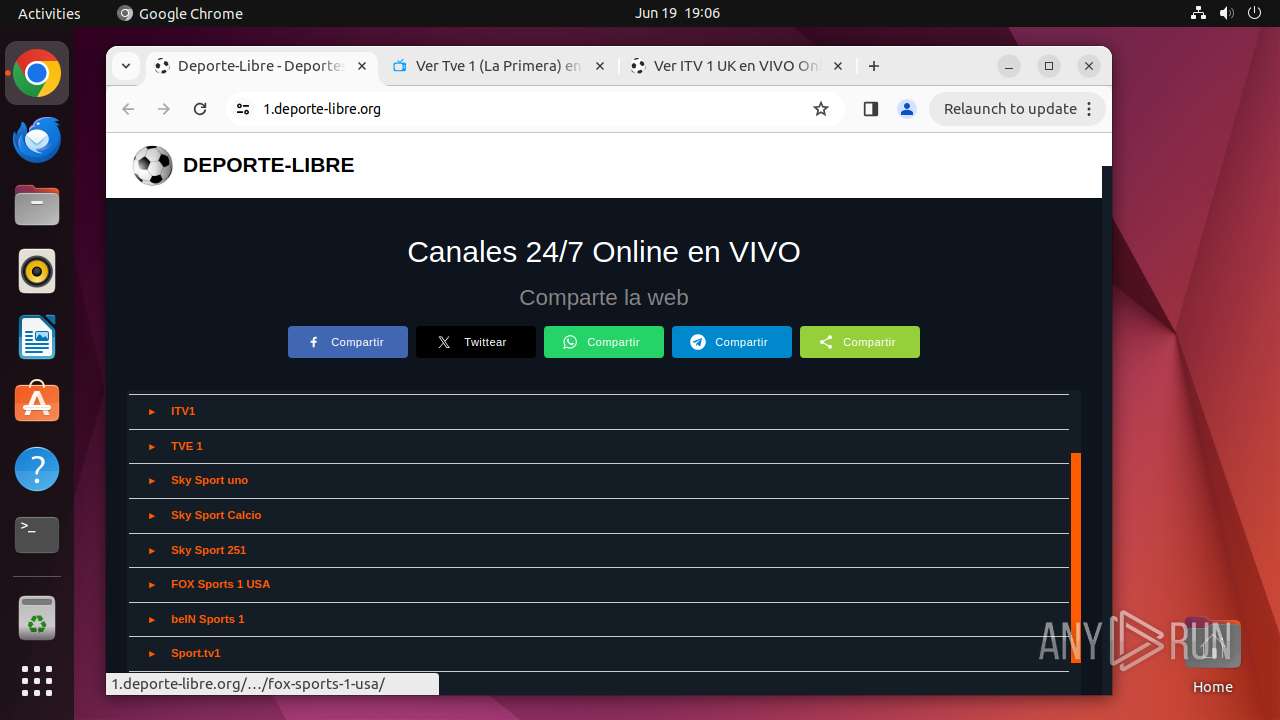Image resolution: width=1280 pixels, height=720 pixels.
Task: Click the orange channel list scrollbar
Action: coord(1076,558)
